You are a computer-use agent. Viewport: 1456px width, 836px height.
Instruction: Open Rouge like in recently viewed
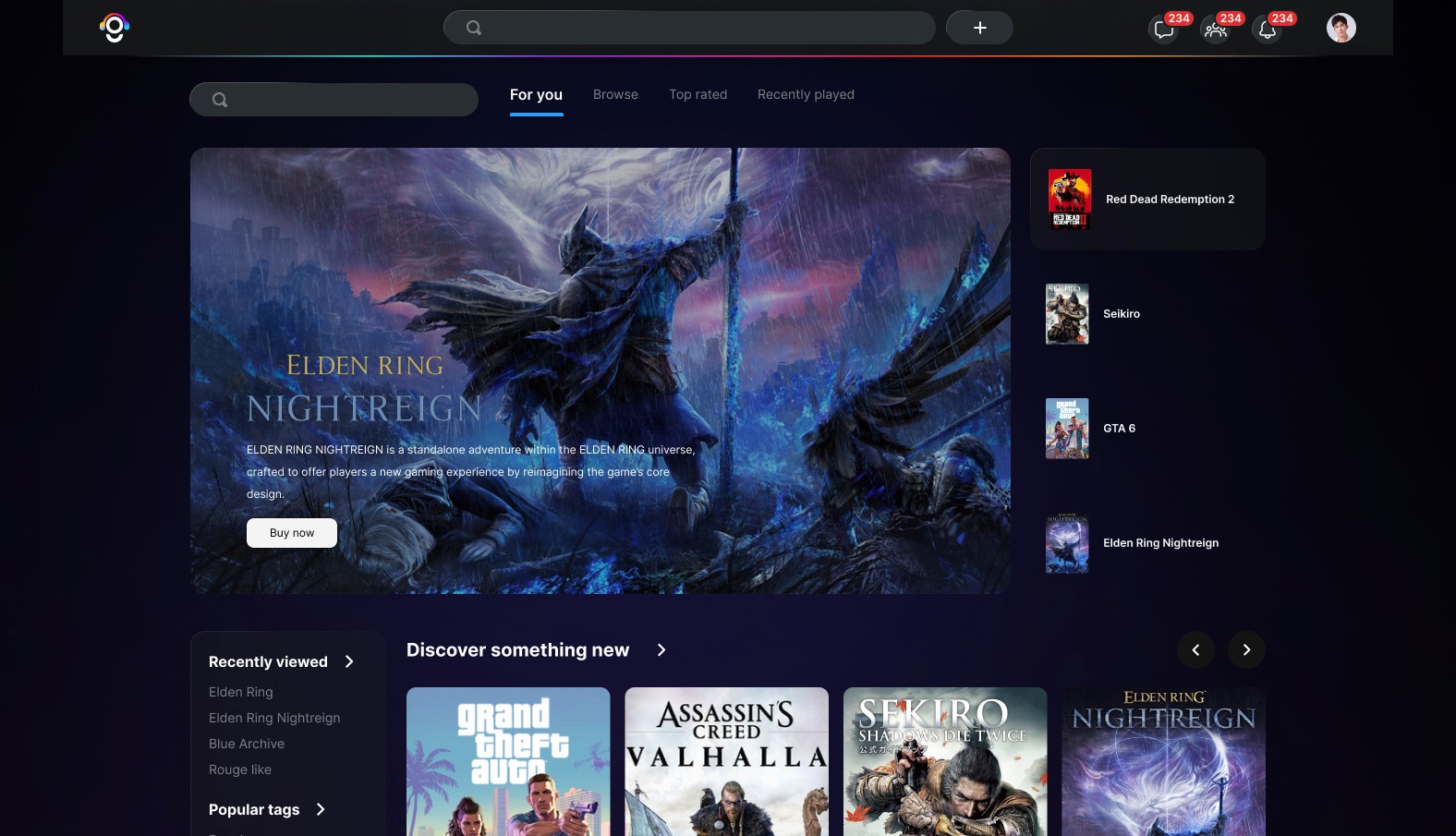click(240, 769)
